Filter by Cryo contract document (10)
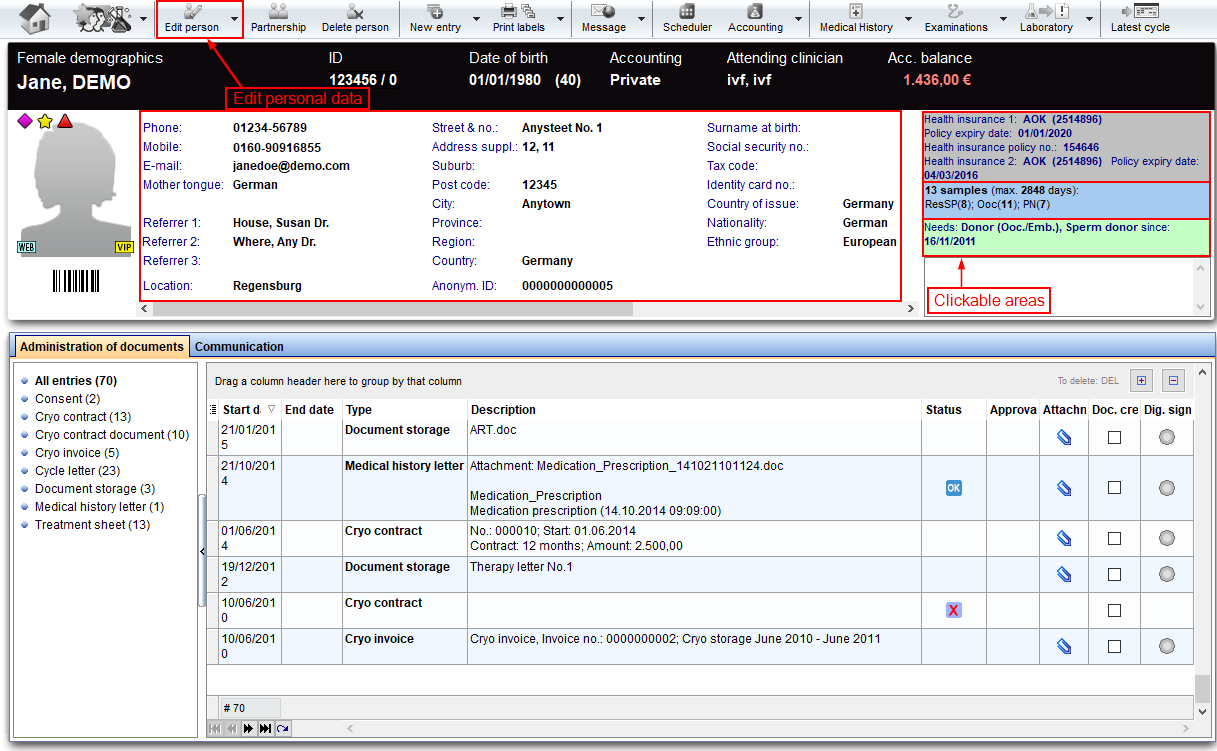1217x751 pixels. (x=112, y=435)
